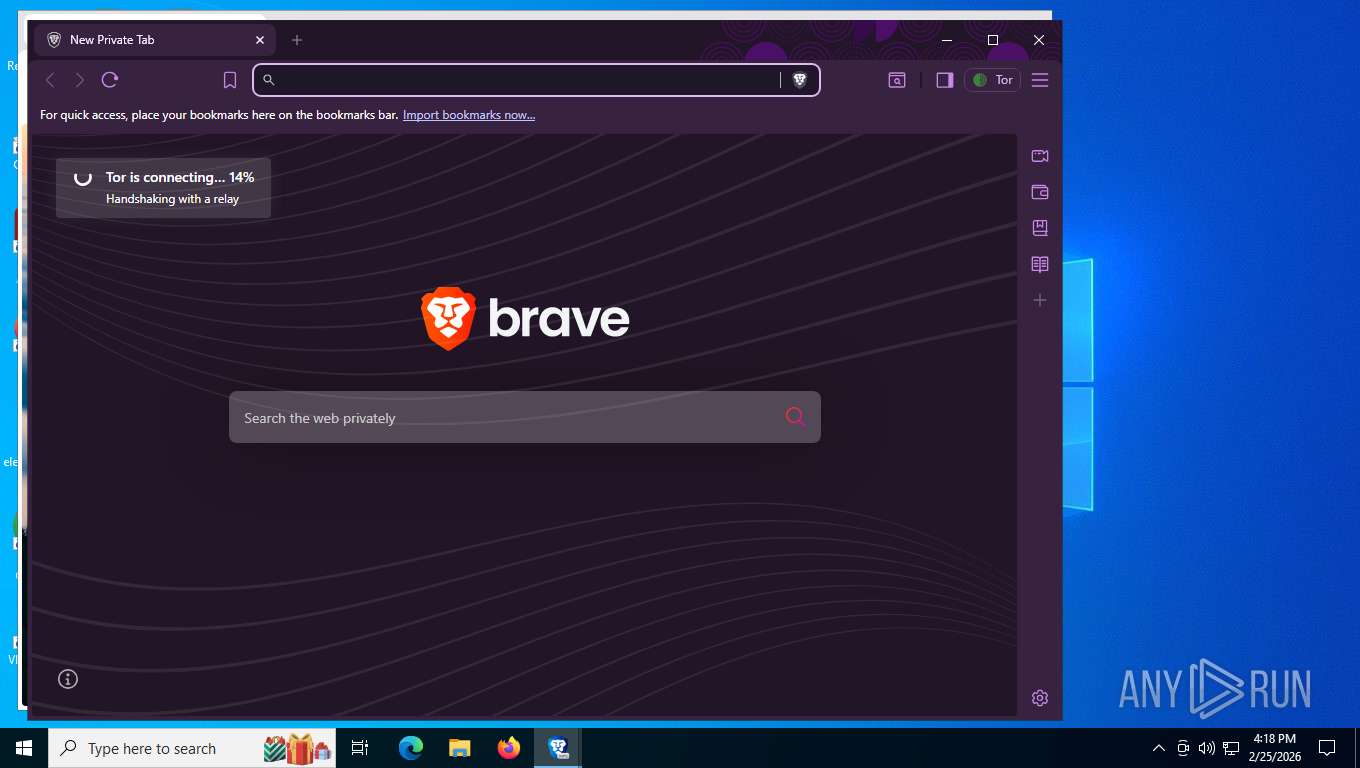Click the pink search magnifier icon

click(x=795, y=417)
